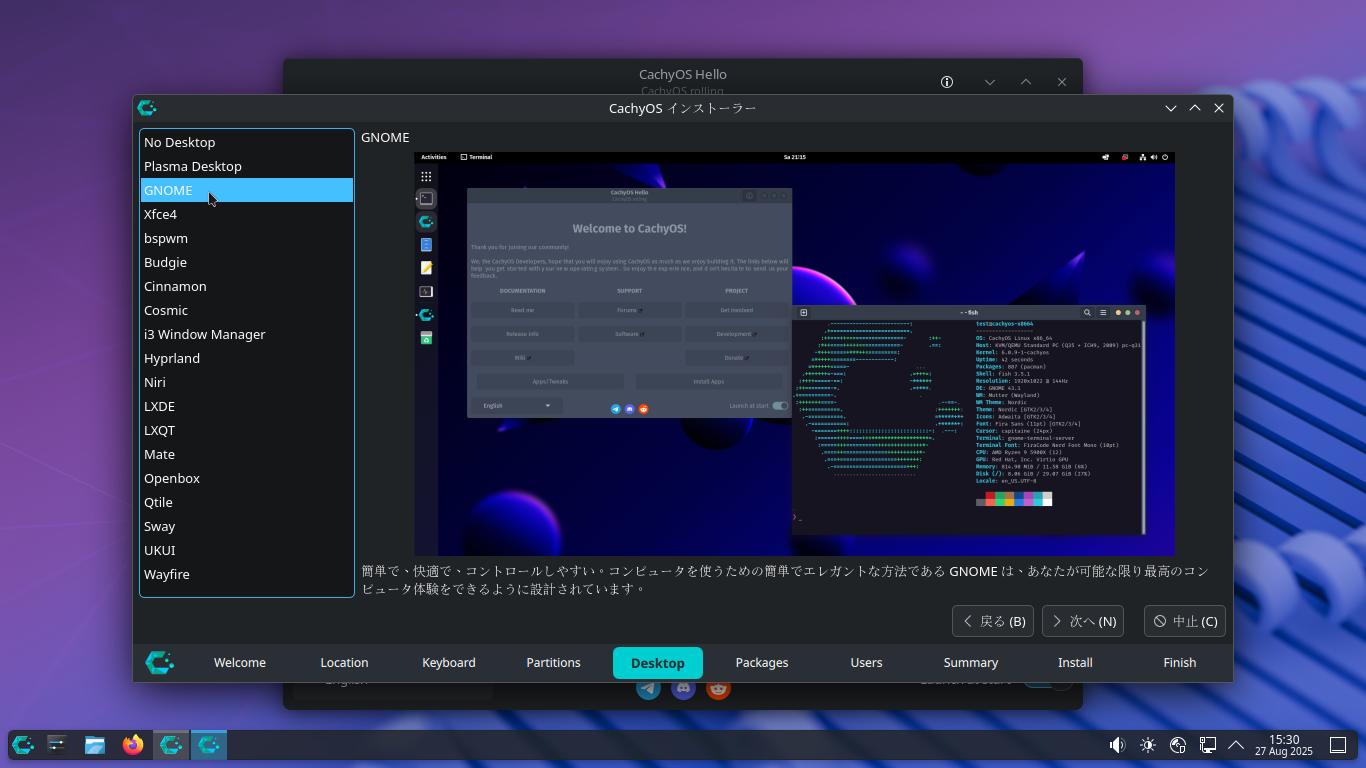Click the volume icon in system tray
The height and width of the screenshot is (768, 1366).
coord(1117,745)
